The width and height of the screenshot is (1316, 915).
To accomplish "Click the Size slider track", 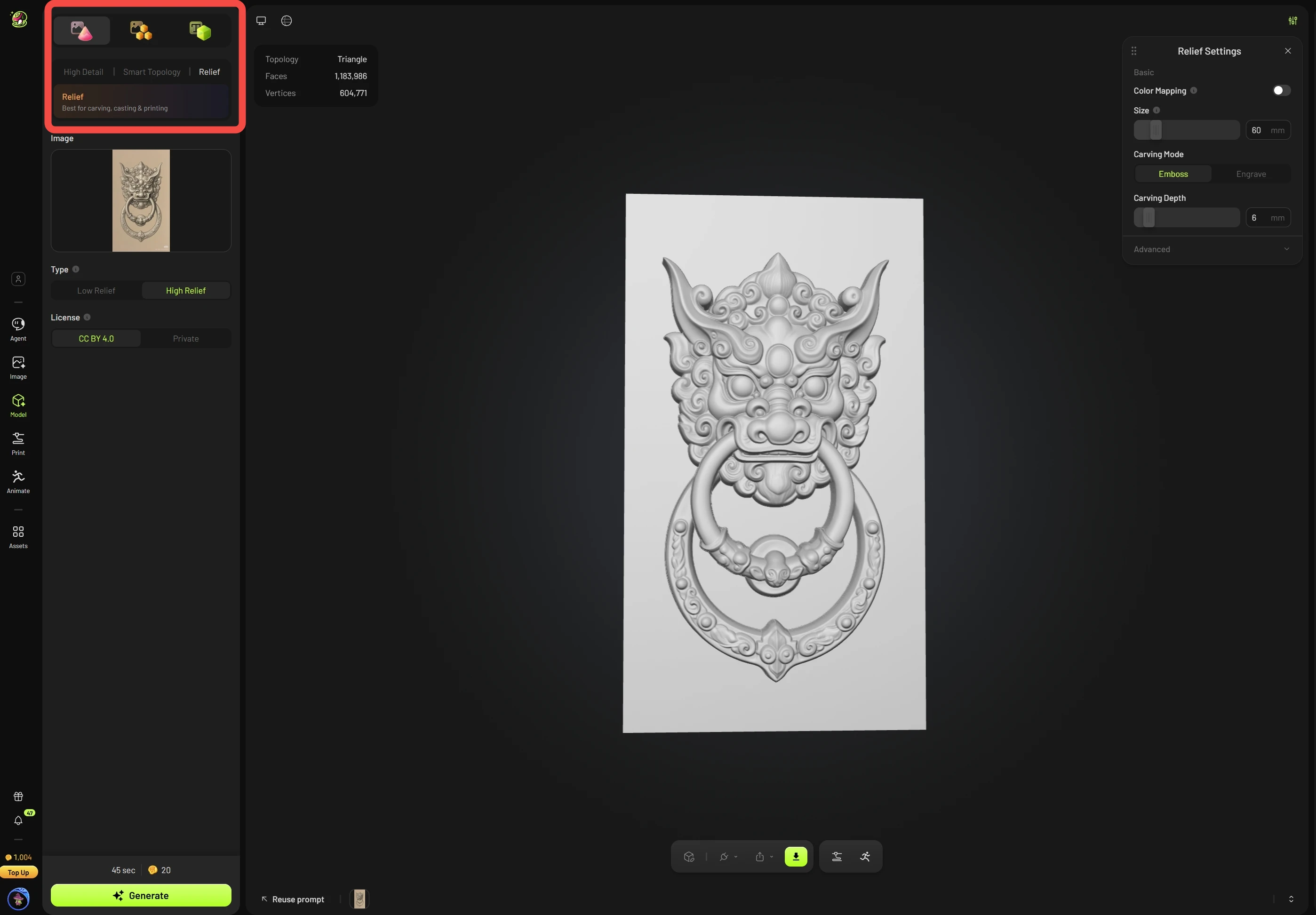I will (x=1187, y=130).
